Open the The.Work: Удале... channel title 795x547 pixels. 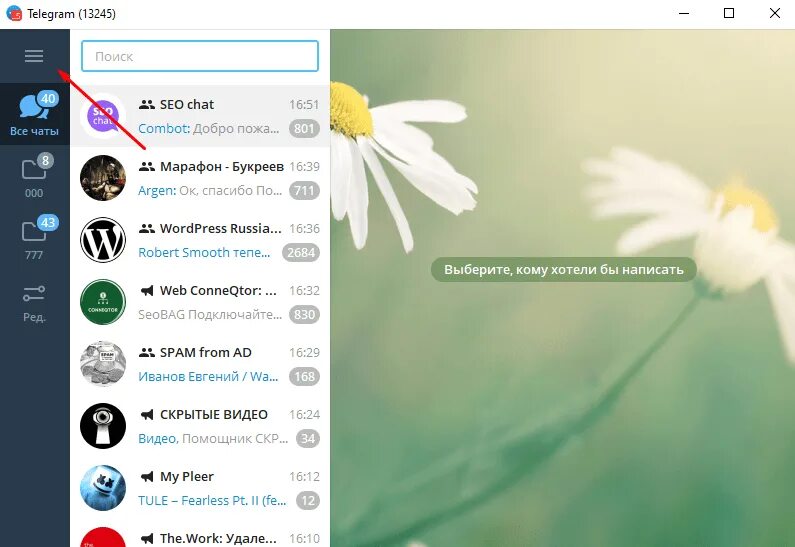(x=219, y=538)
